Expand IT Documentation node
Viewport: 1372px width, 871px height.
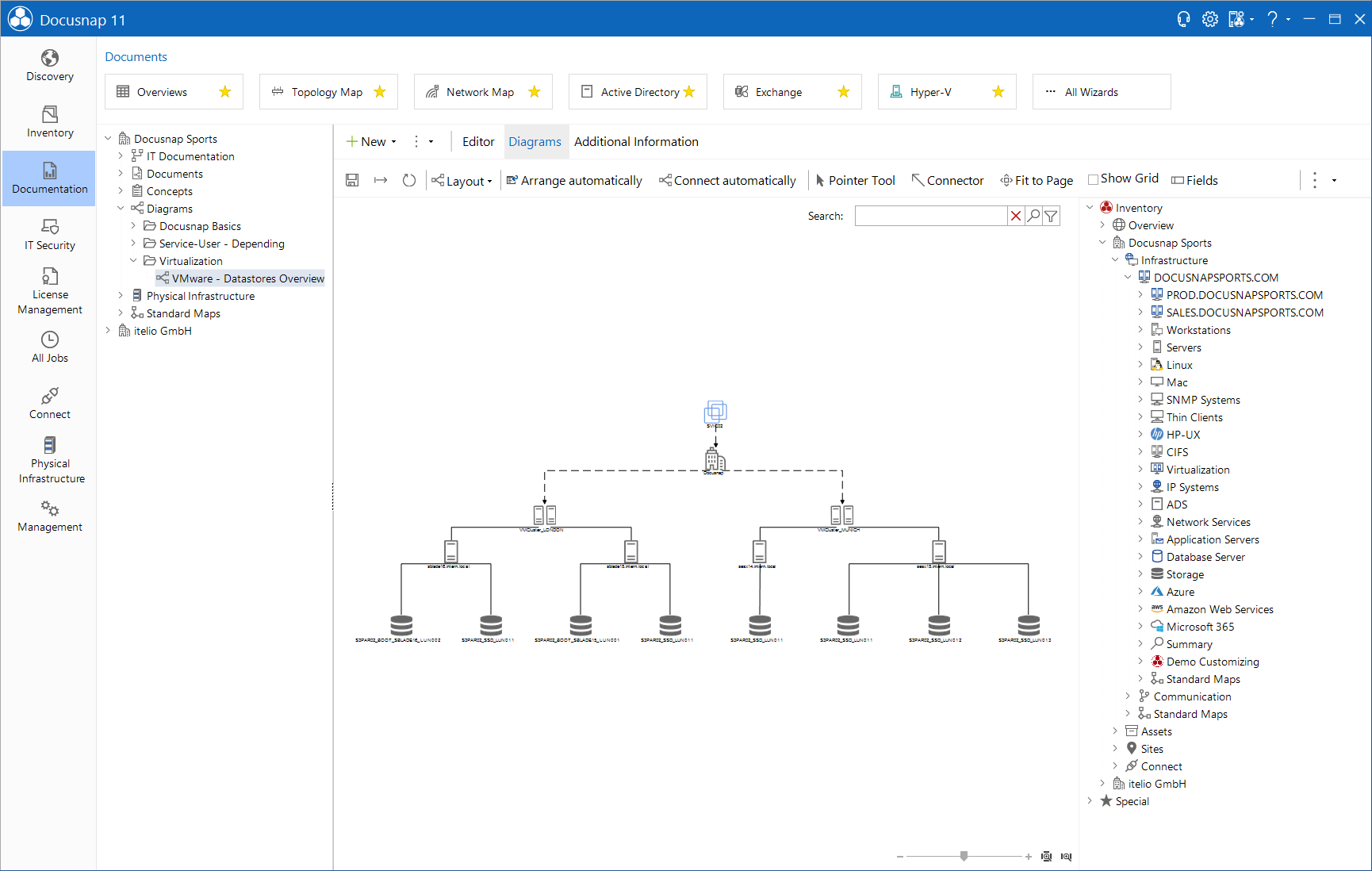tap(121, 156)
